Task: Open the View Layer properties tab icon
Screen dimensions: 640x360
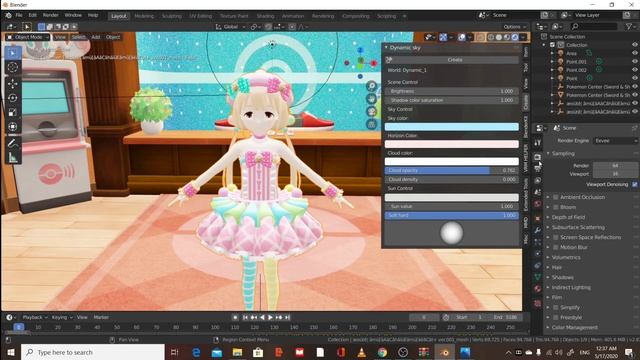Action: 538,180
